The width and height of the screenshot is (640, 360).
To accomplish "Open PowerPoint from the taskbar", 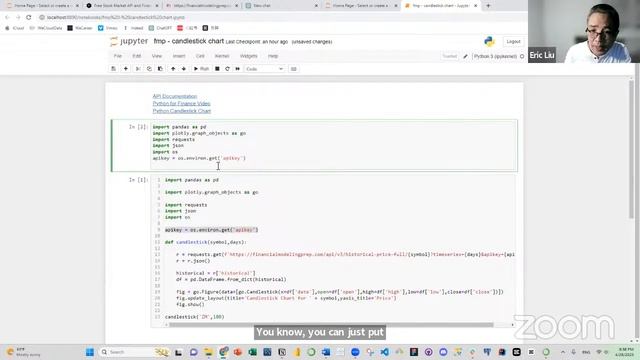I will click(x=238, y=352).
